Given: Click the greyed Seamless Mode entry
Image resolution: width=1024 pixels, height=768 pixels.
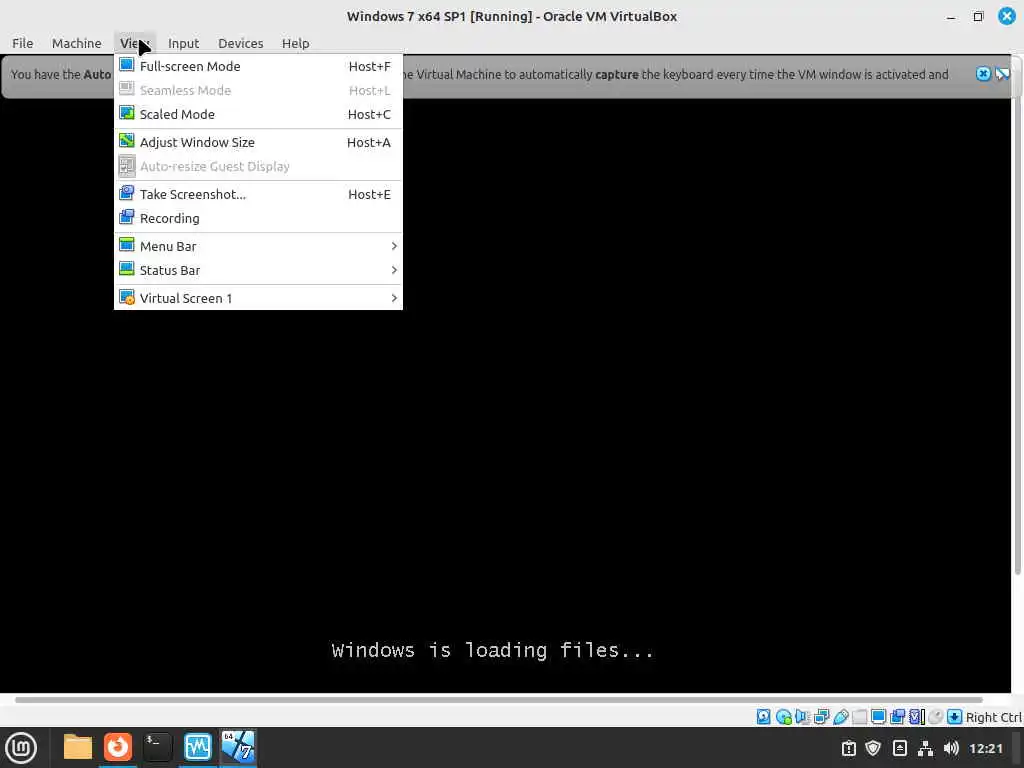Looking at the screenshot, I should (258, 90).
